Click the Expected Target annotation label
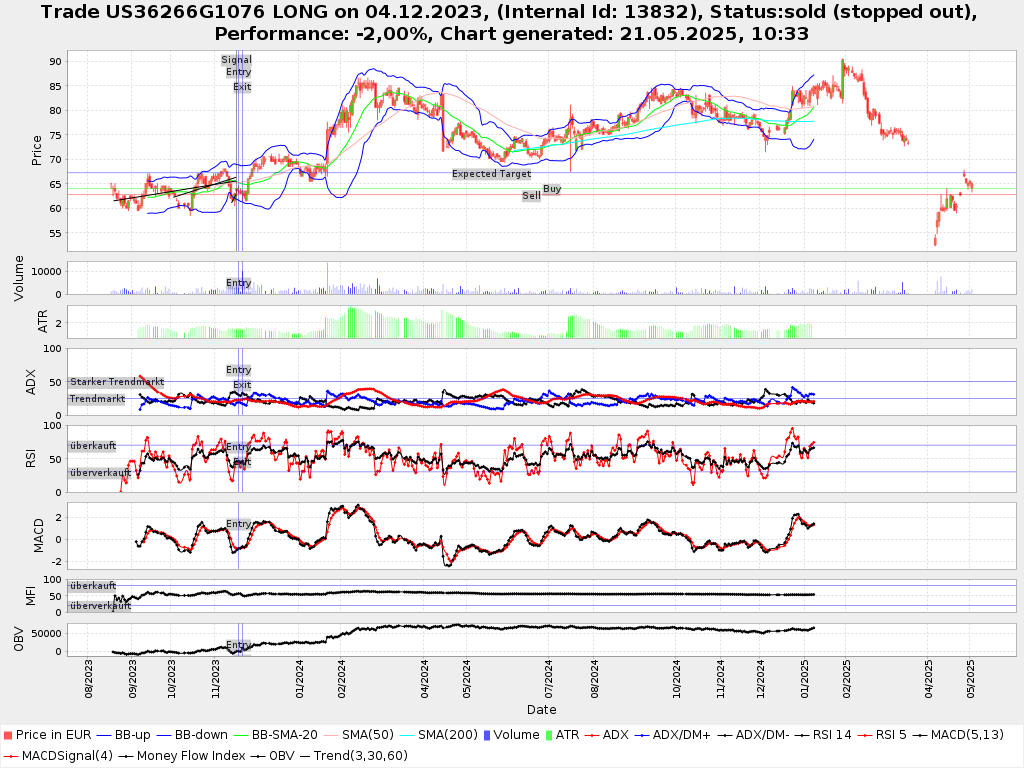 (491, 174)
